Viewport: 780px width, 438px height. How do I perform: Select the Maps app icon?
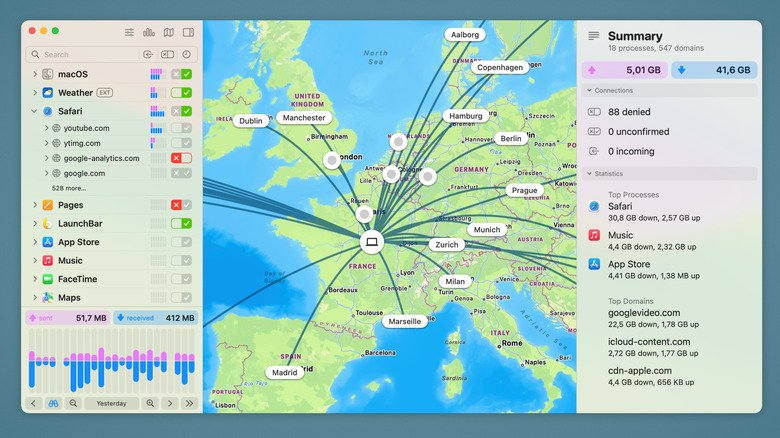(x=48, y=298)
